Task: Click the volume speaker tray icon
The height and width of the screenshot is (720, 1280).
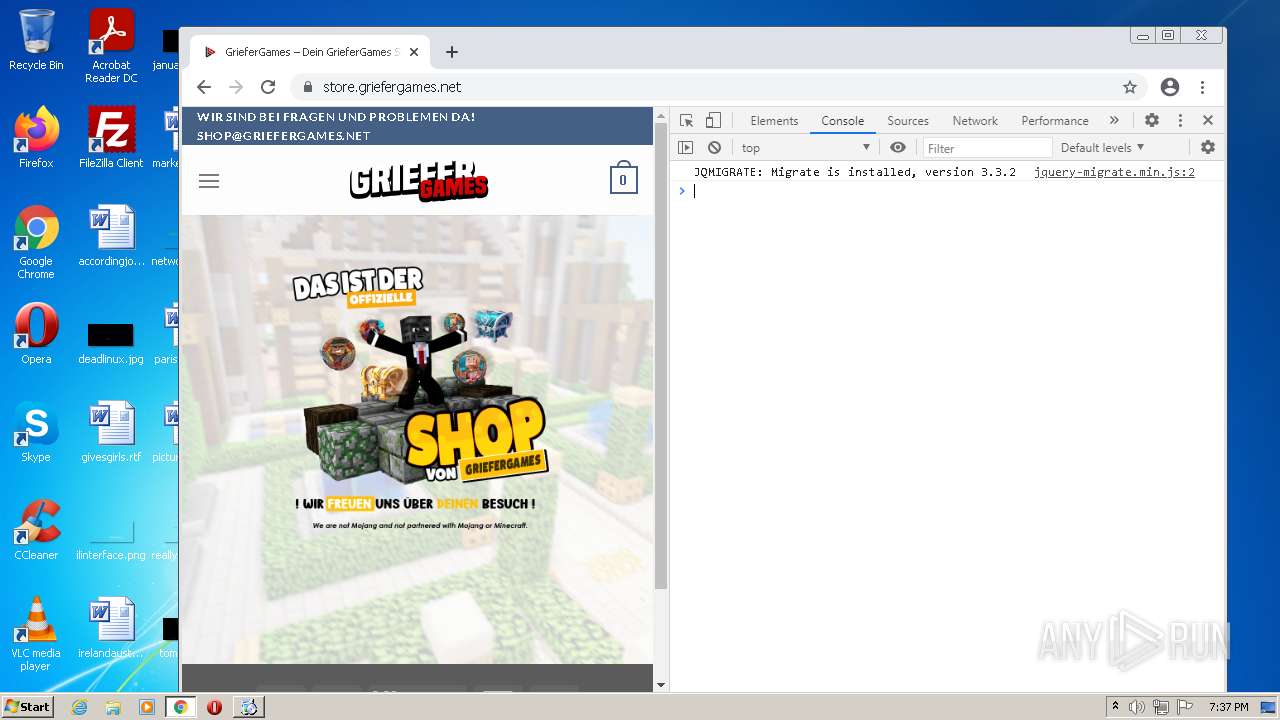Action: [x=1137, y=707]
